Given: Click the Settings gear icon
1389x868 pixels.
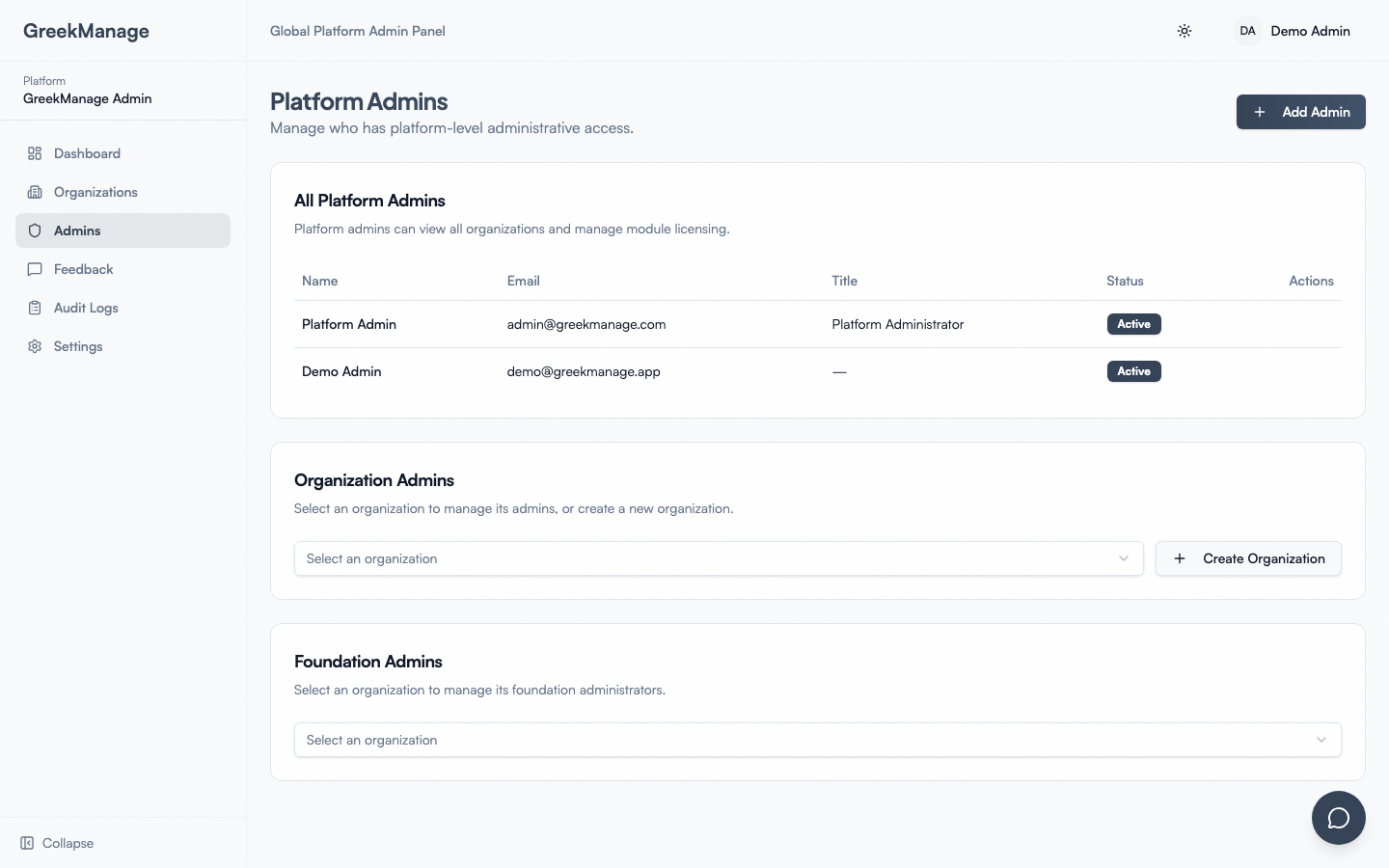Looking at the screenshot, I should point(35,346).
